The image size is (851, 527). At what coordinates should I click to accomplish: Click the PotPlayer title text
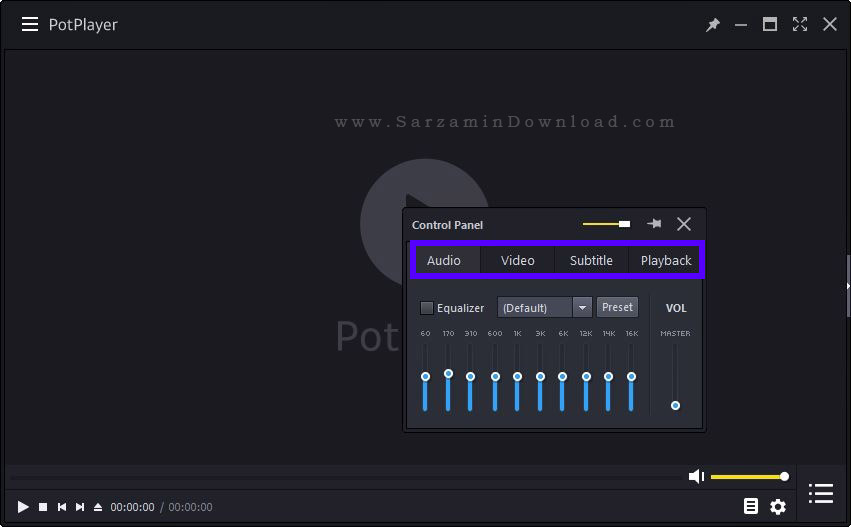83,24
